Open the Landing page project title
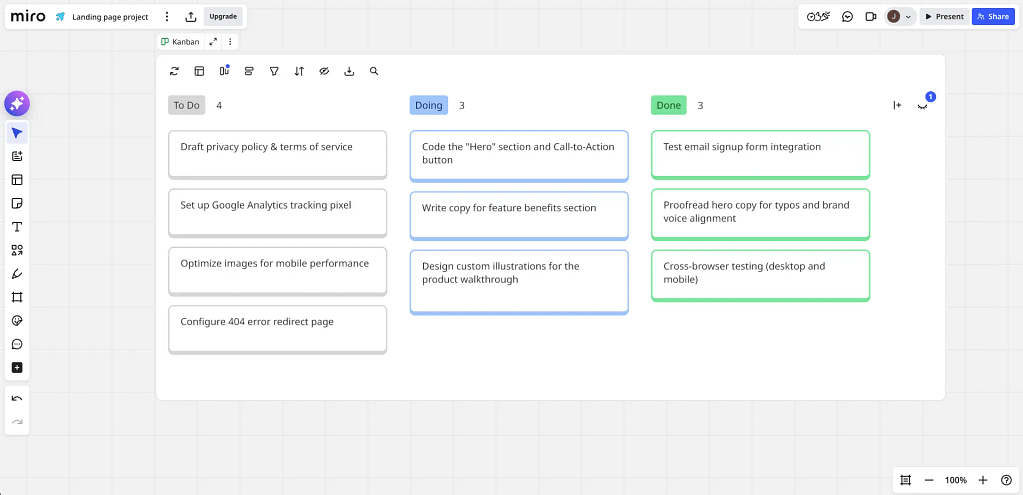The image size is (1023, 495). pos(110,16)
